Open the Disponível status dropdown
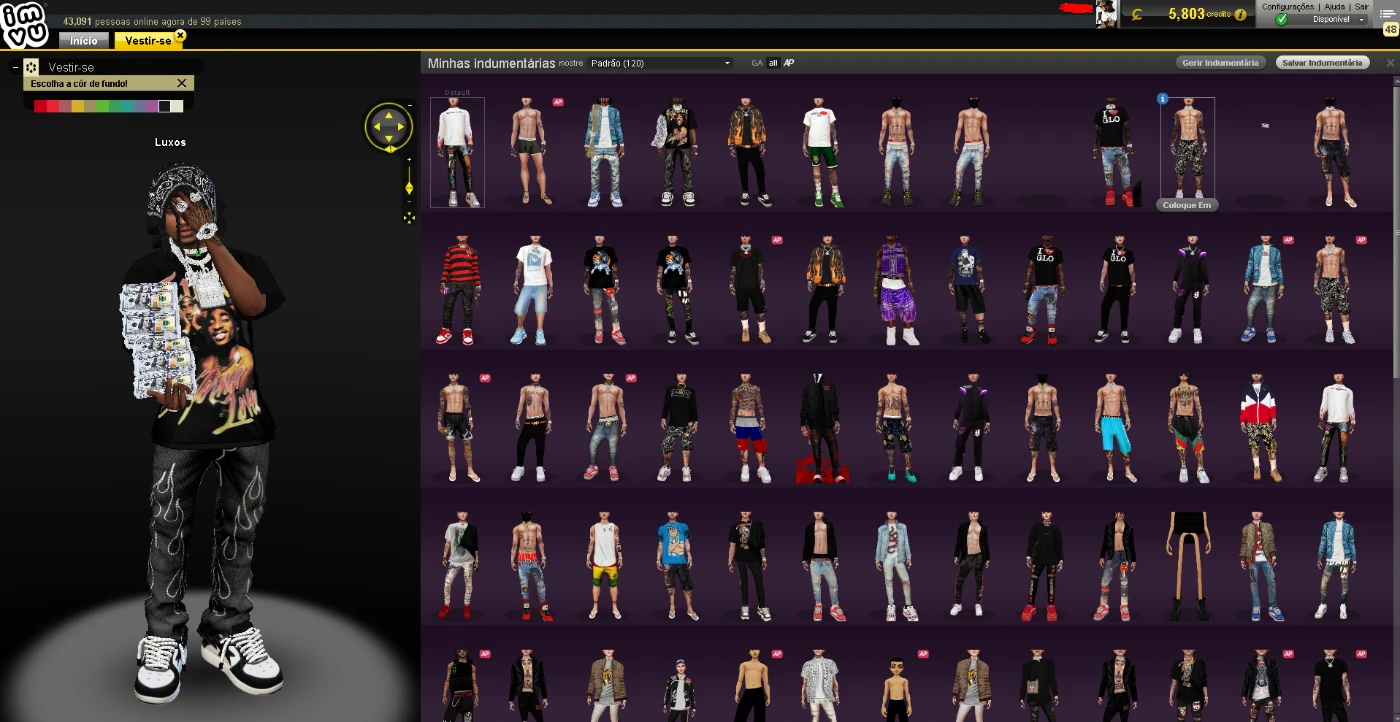The height and width of the screenshot is (722, 1400). (x=1326, y=19)
